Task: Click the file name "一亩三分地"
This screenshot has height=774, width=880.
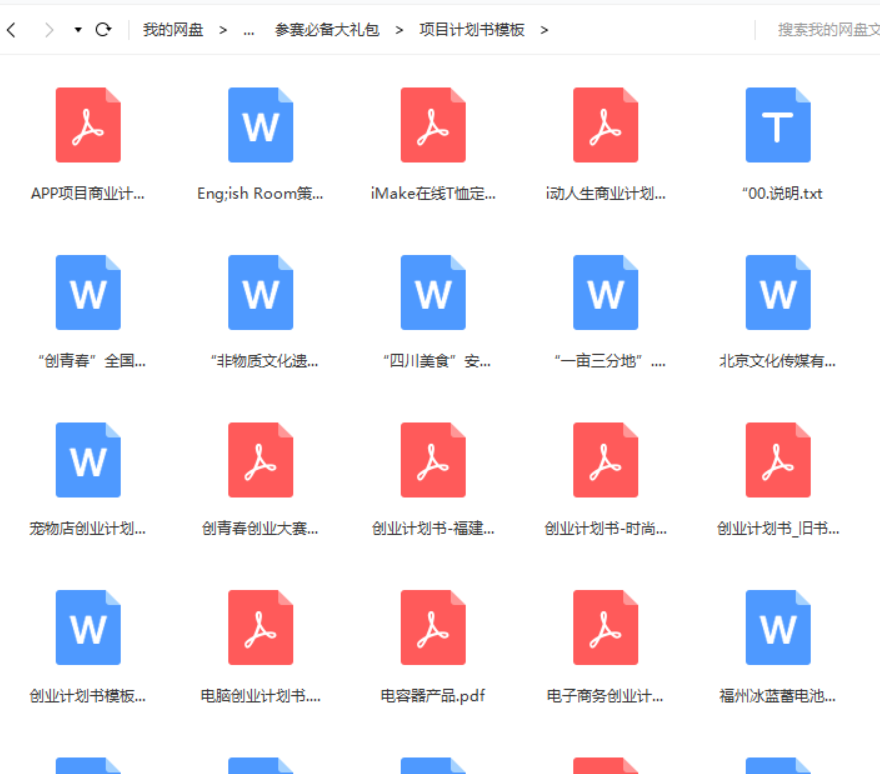Action: (x=609, y=361)
